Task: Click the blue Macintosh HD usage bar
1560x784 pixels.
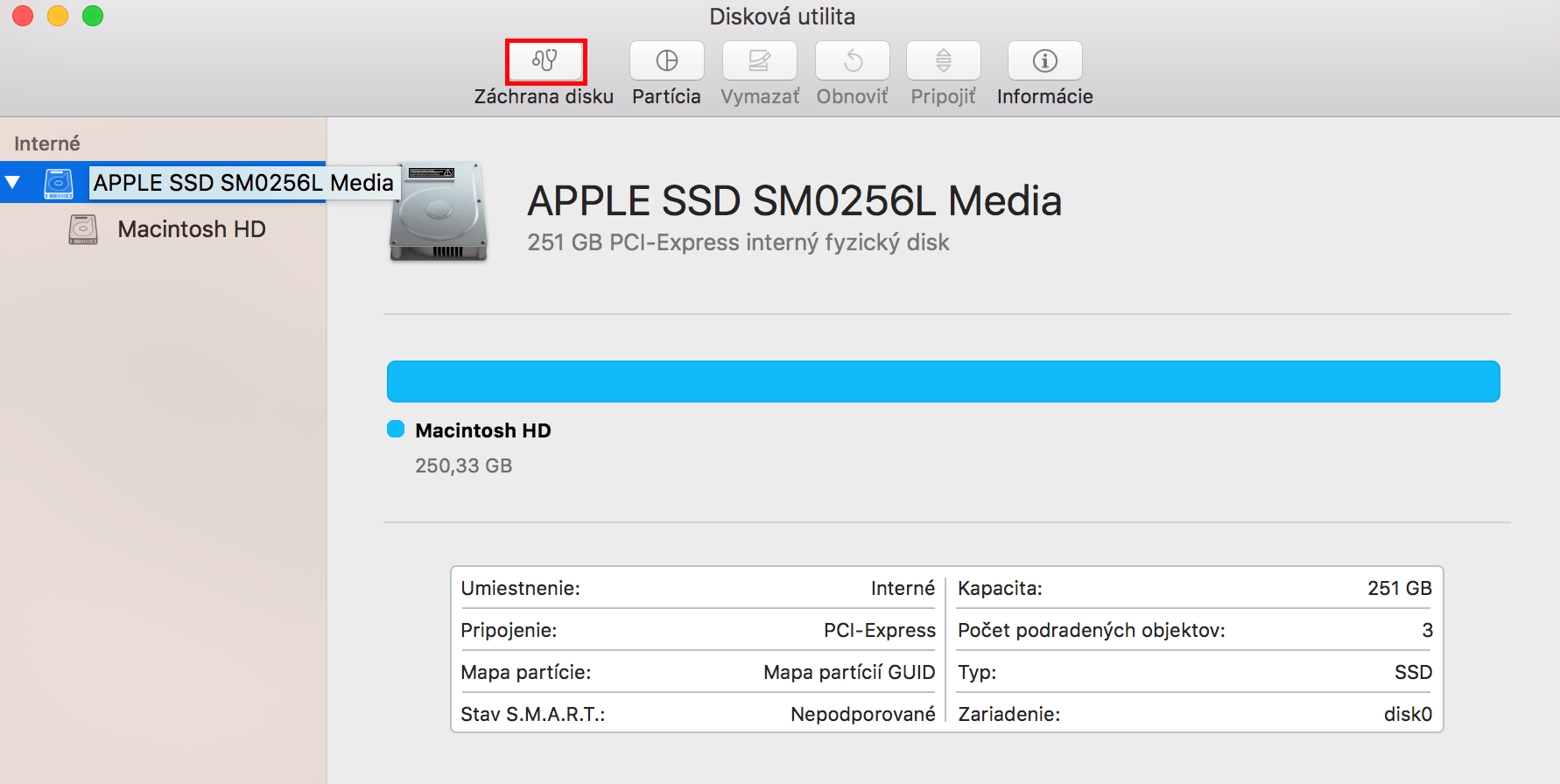Action: coord(944,381)
